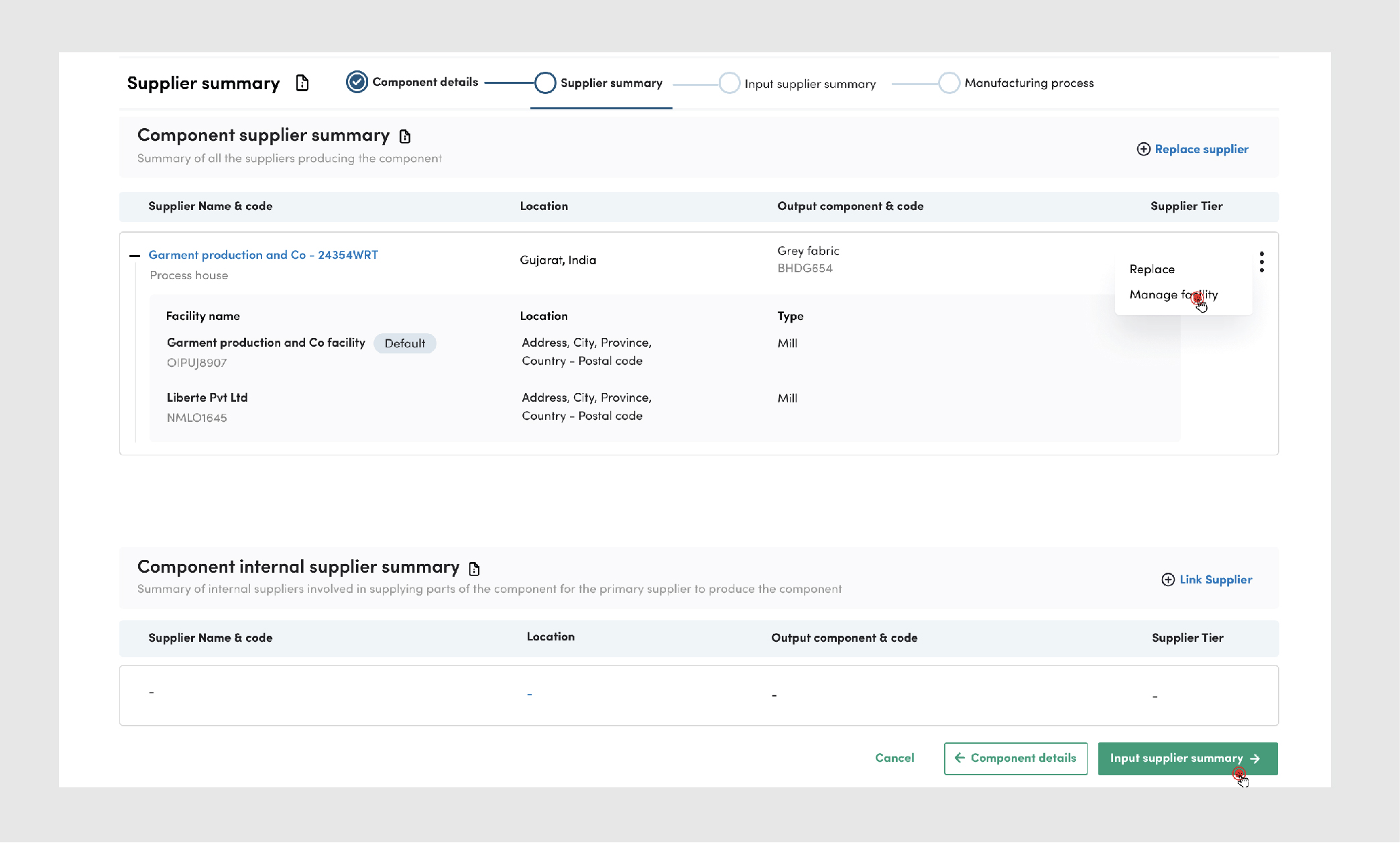Collapse the Garment production and Co row
This screenshot has height=843, width=1400.
[x=135, y=256]
